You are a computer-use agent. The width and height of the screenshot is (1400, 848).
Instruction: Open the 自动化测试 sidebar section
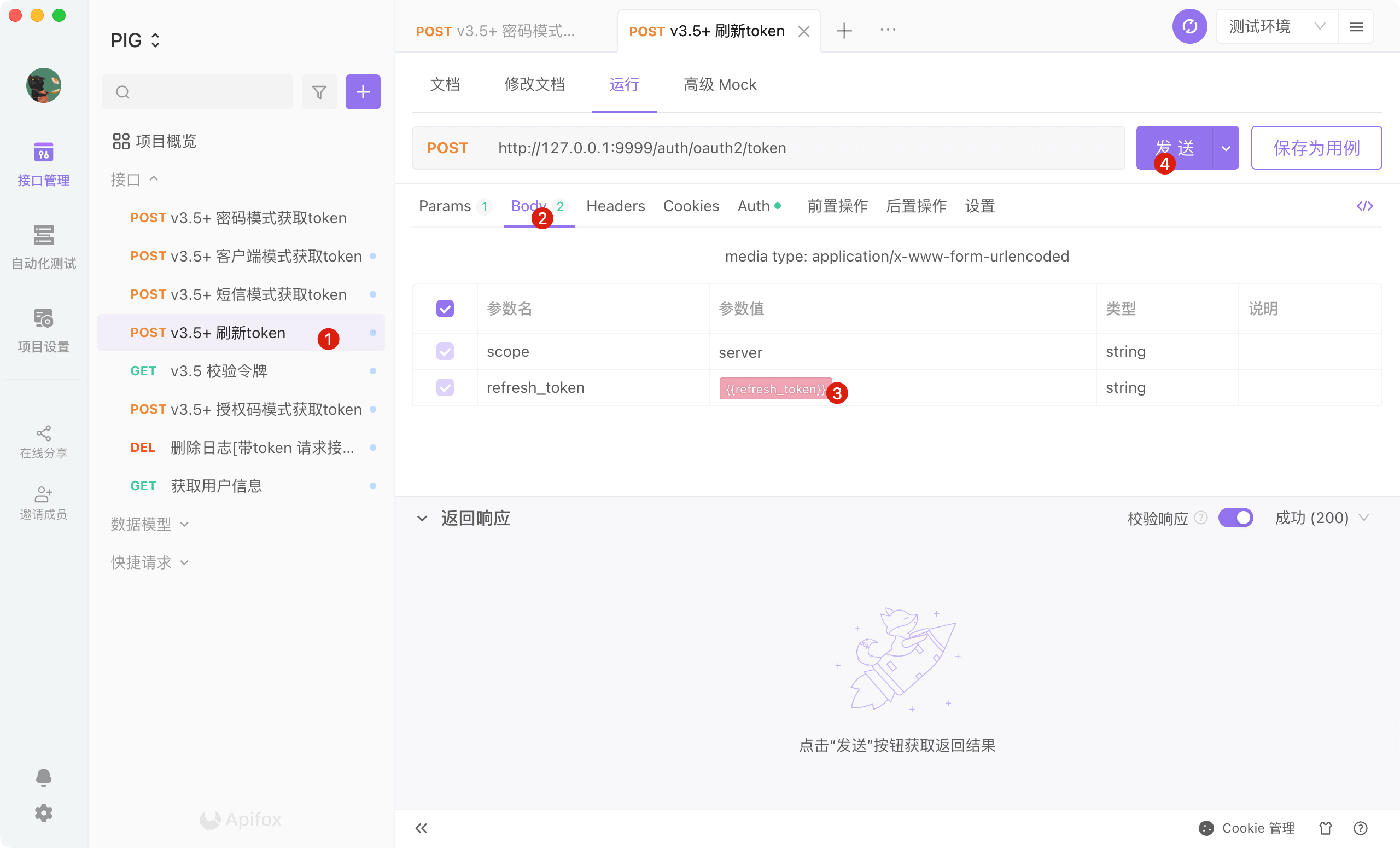[44, 246]
